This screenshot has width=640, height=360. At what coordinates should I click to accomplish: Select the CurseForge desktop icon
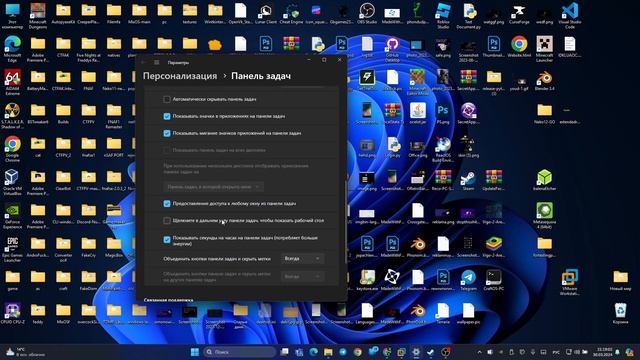pos(519,14)
